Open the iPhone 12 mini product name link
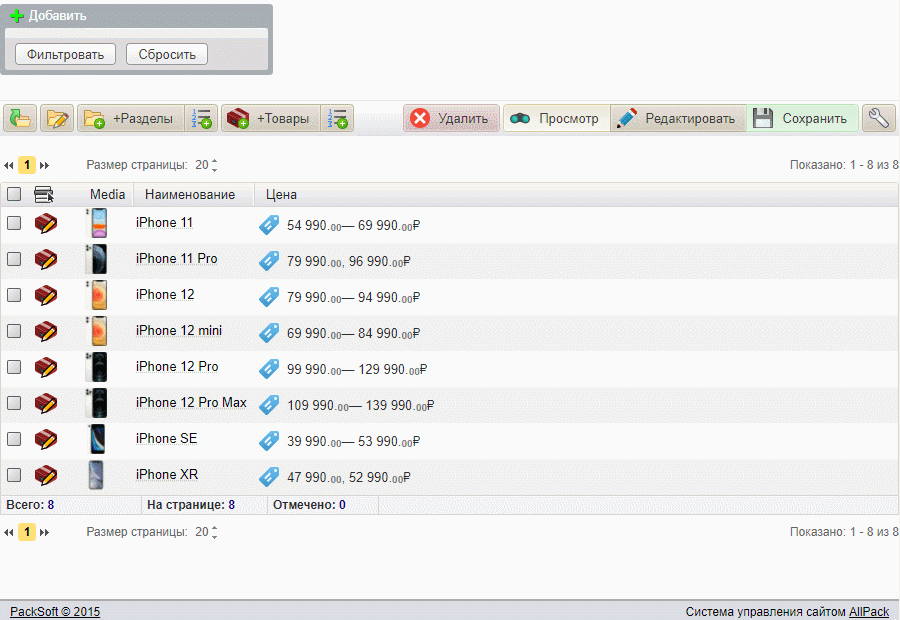 [x=179, y=331]
